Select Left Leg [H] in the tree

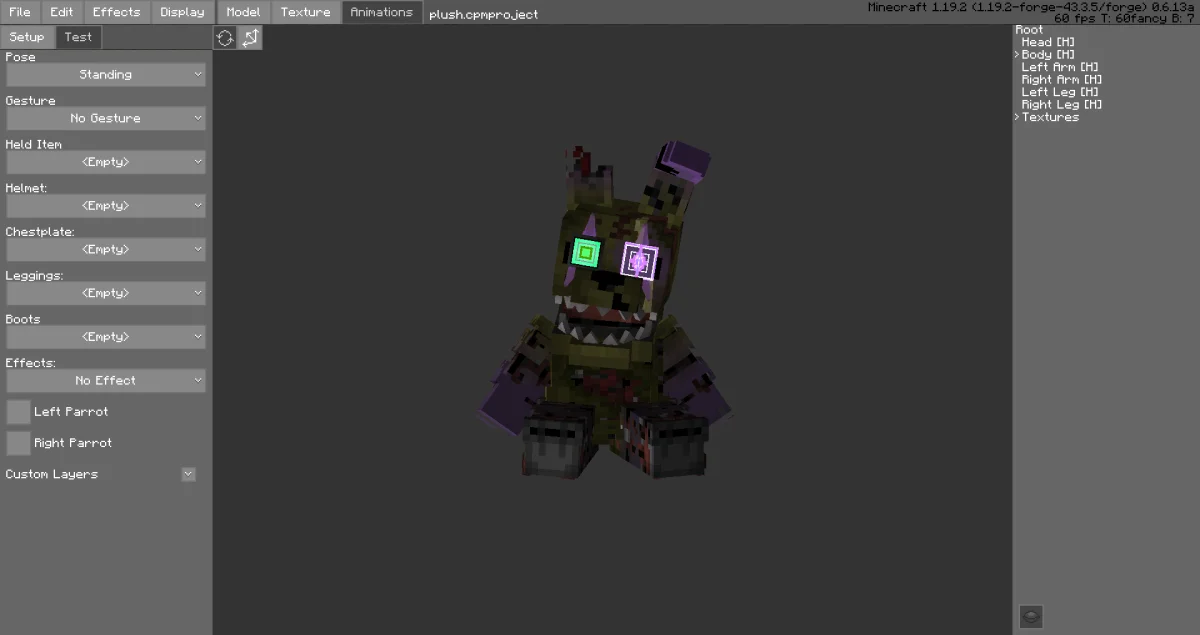1060,92
